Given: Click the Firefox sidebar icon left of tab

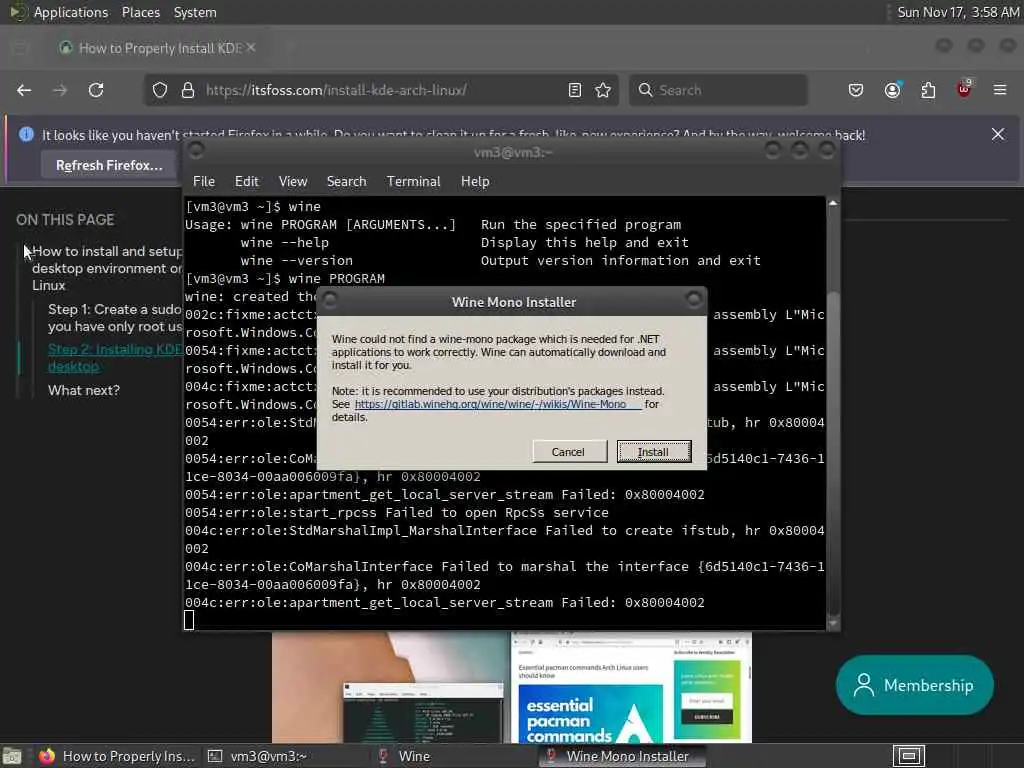Looking at the screenshot, I should pos(20,48).
